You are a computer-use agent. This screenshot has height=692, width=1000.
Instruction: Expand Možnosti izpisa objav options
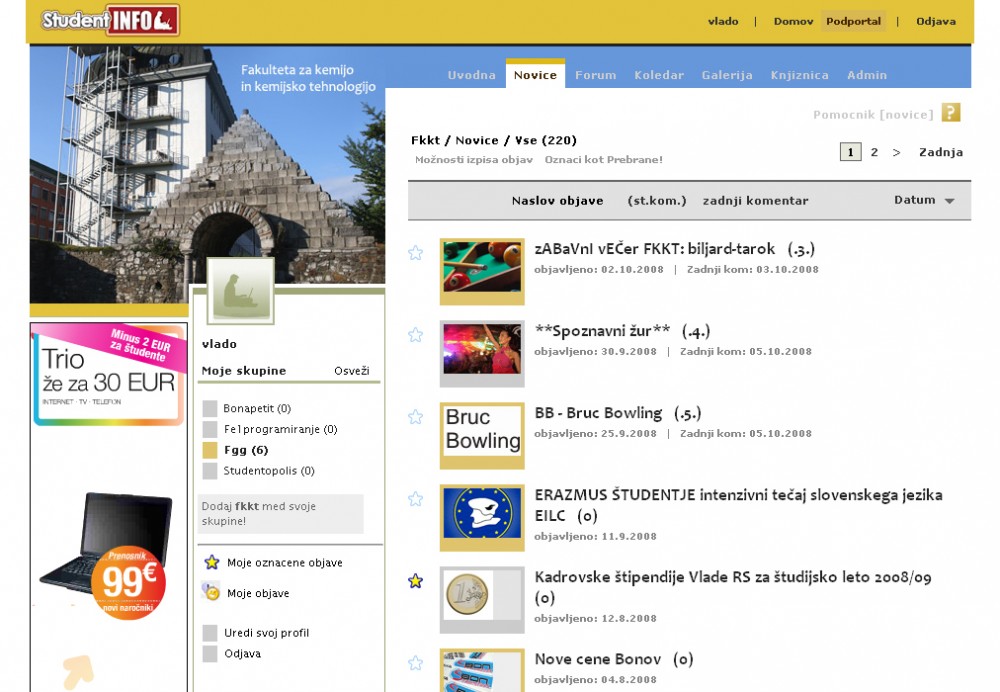[x=474, y=160]
